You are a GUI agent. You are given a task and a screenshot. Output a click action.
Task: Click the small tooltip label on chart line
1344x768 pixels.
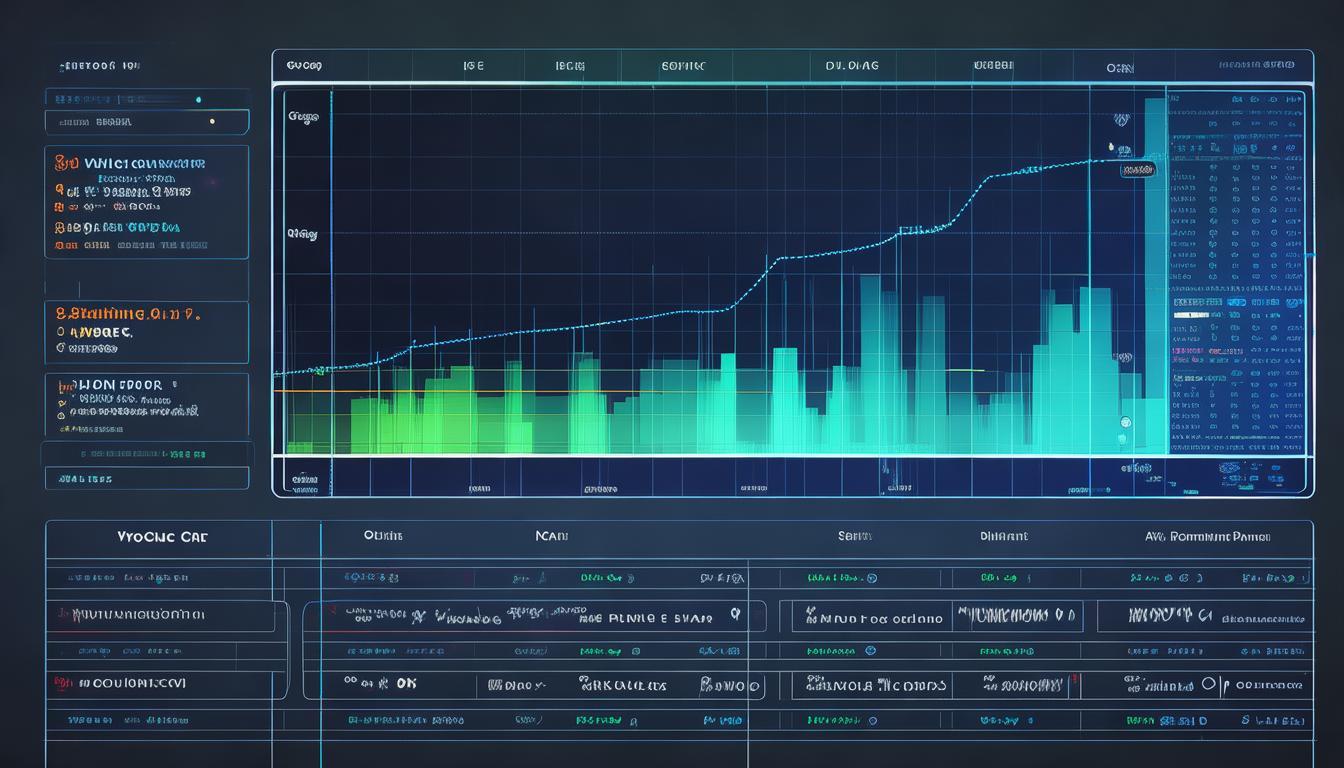click(1138, 171)
